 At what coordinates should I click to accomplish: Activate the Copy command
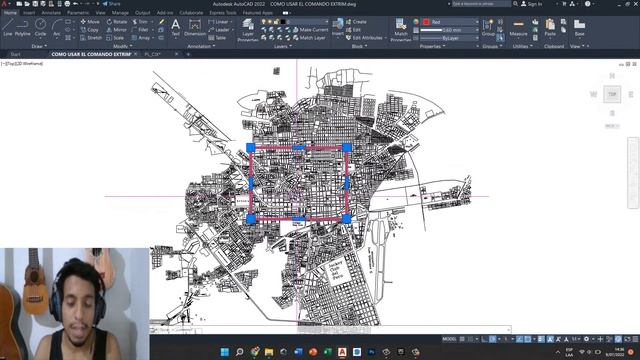(89, 30)
